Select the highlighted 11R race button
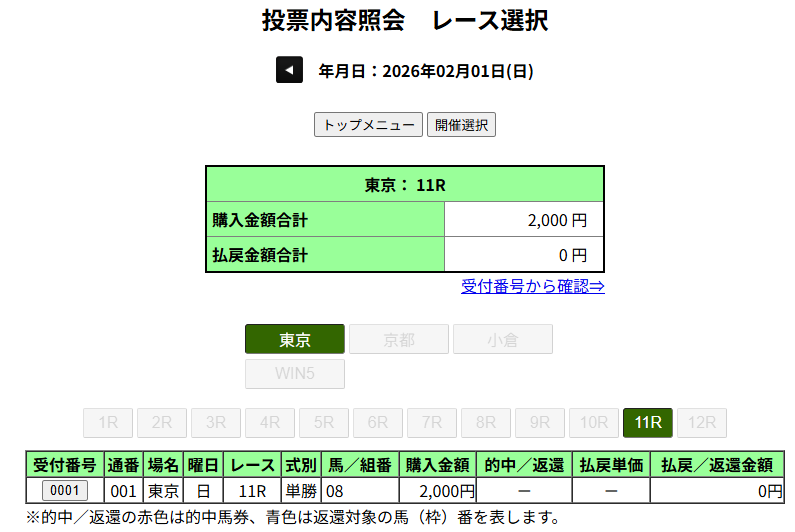Screen dimensions: 795x532 (648, 423)
